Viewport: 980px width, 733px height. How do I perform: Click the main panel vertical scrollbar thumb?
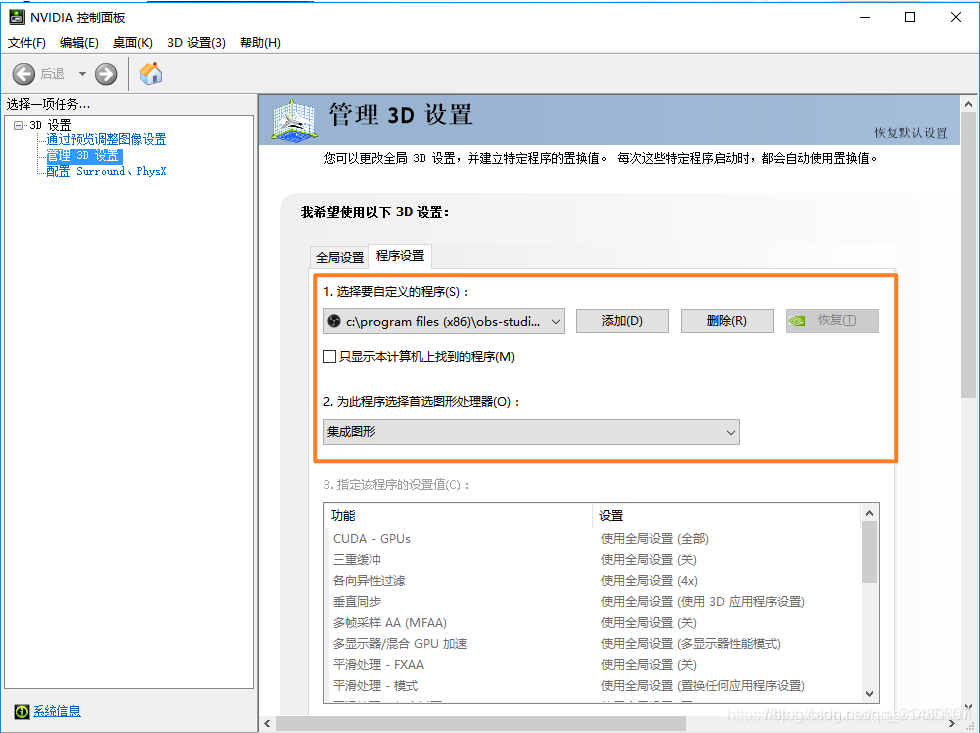pyautogui.click(x=968, y=255)
